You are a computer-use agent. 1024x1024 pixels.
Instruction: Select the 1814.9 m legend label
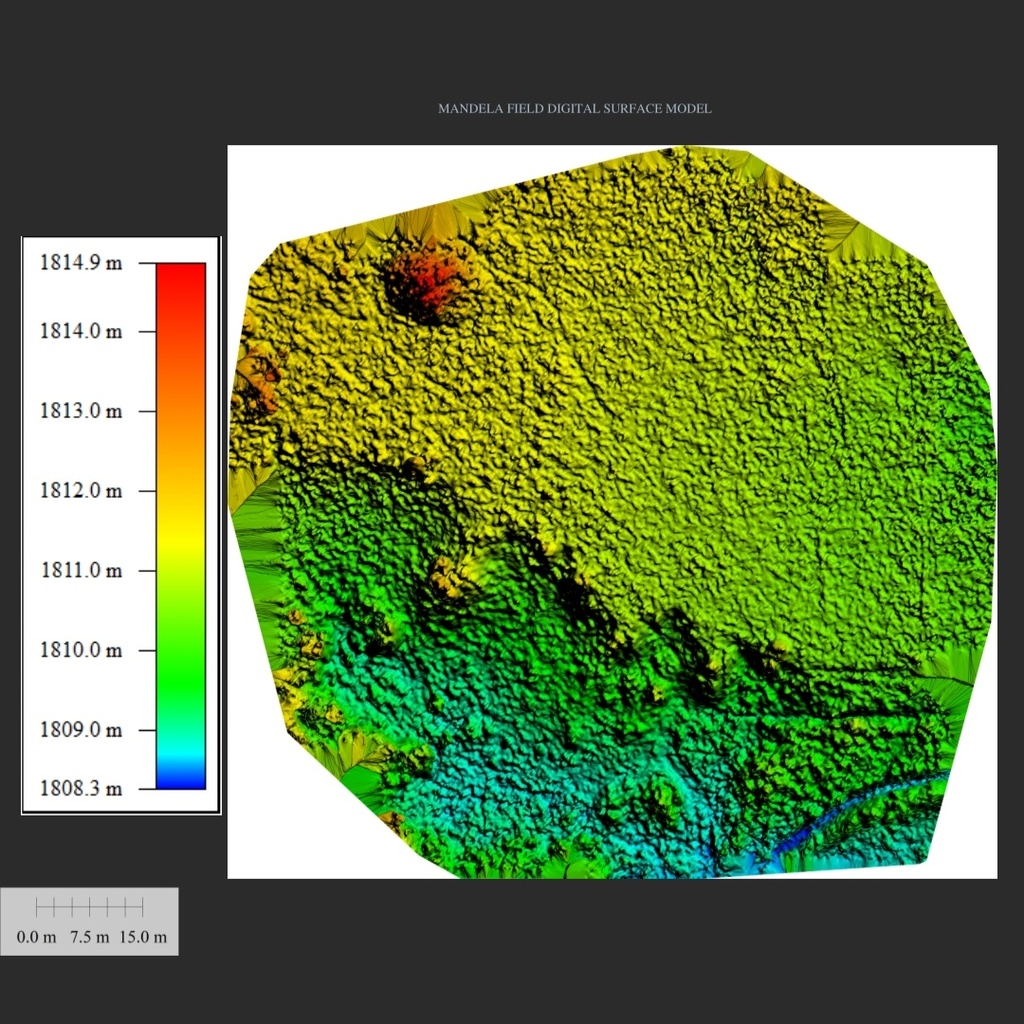(x=81, y=263)
